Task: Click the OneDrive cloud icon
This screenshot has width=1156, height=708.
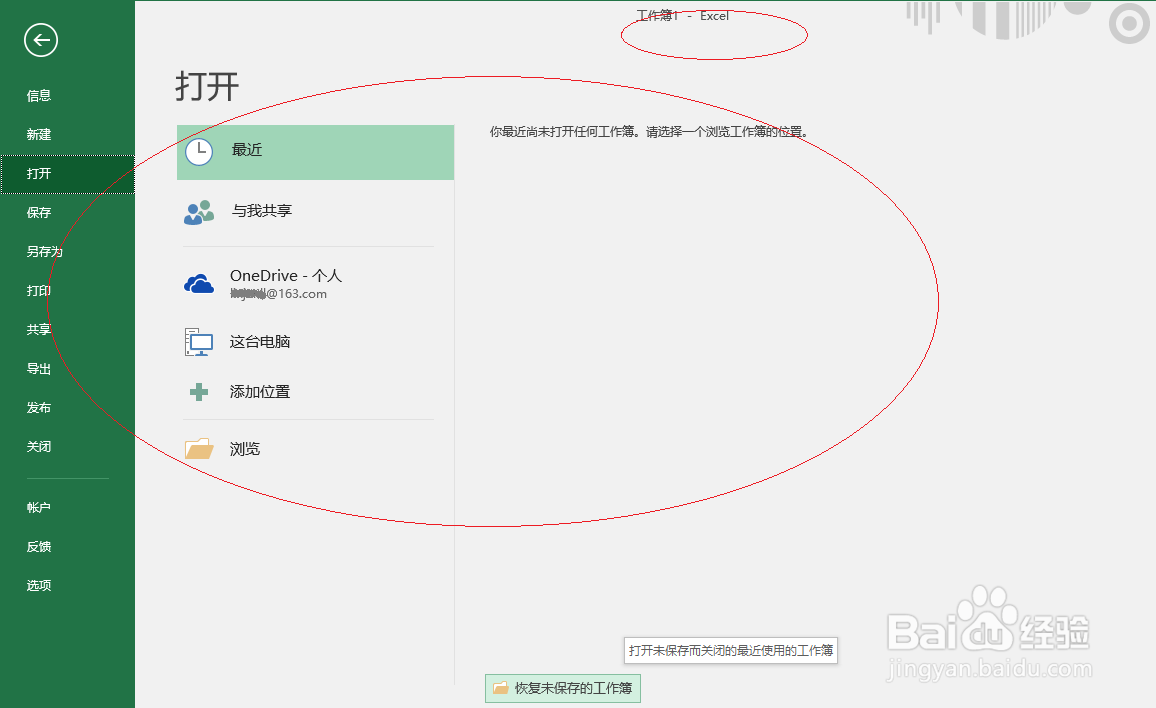Action: 199,283
